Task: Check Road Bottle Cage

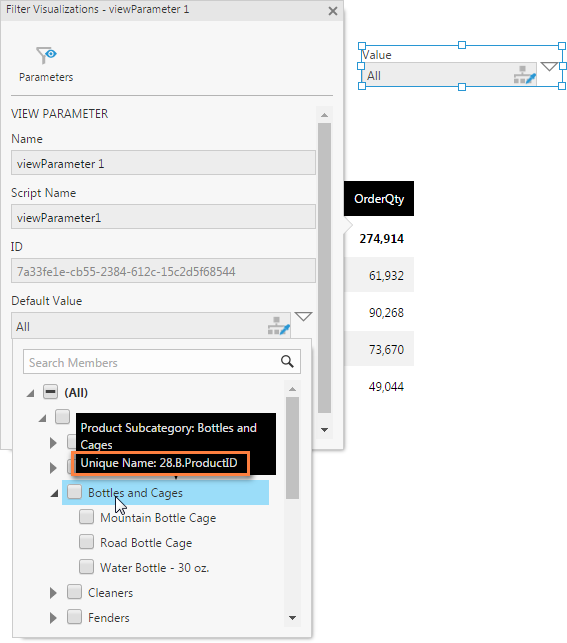Action: [86, 542]
